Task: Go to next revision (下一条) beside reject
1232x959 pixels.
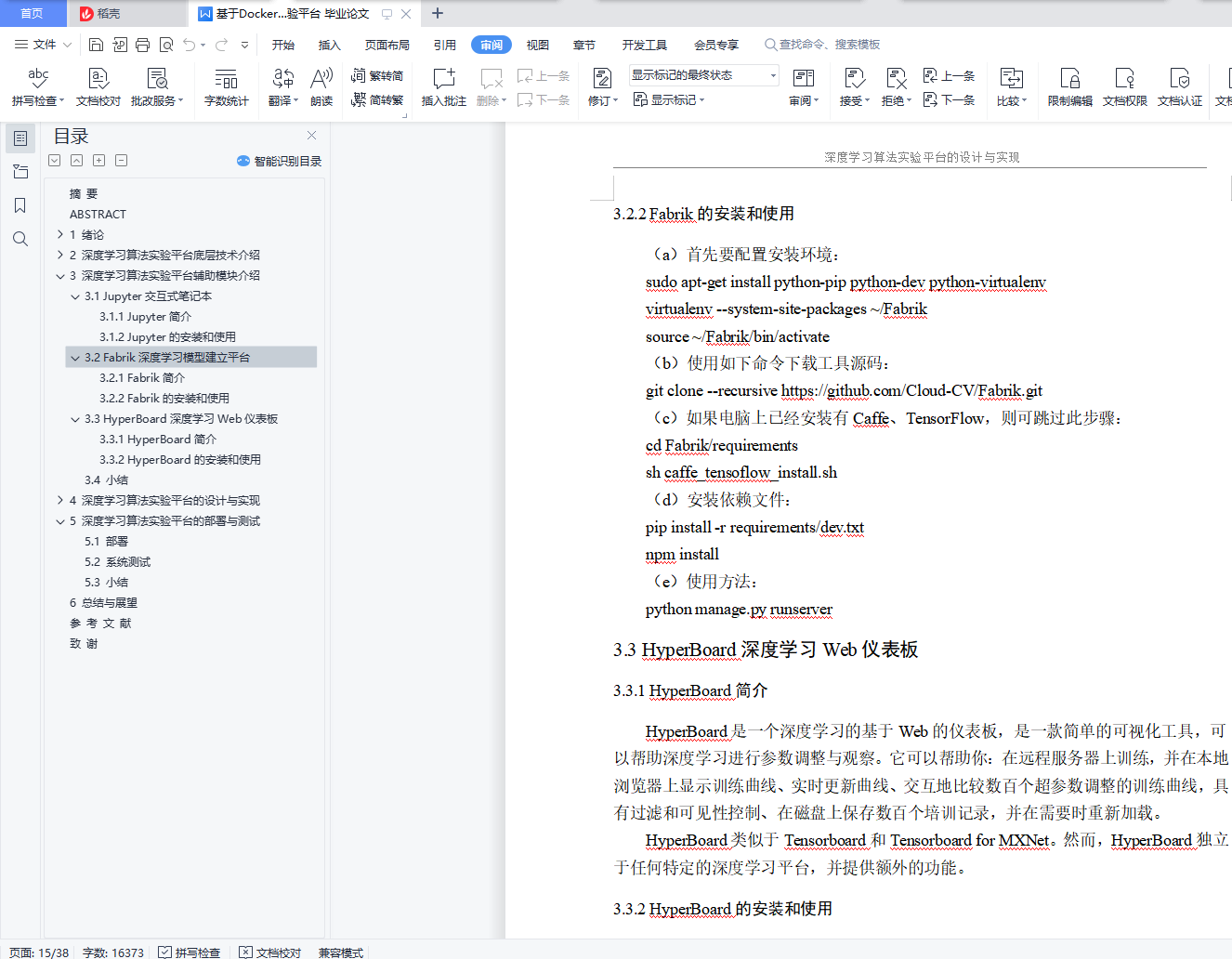Action: (x=949, y=99)
